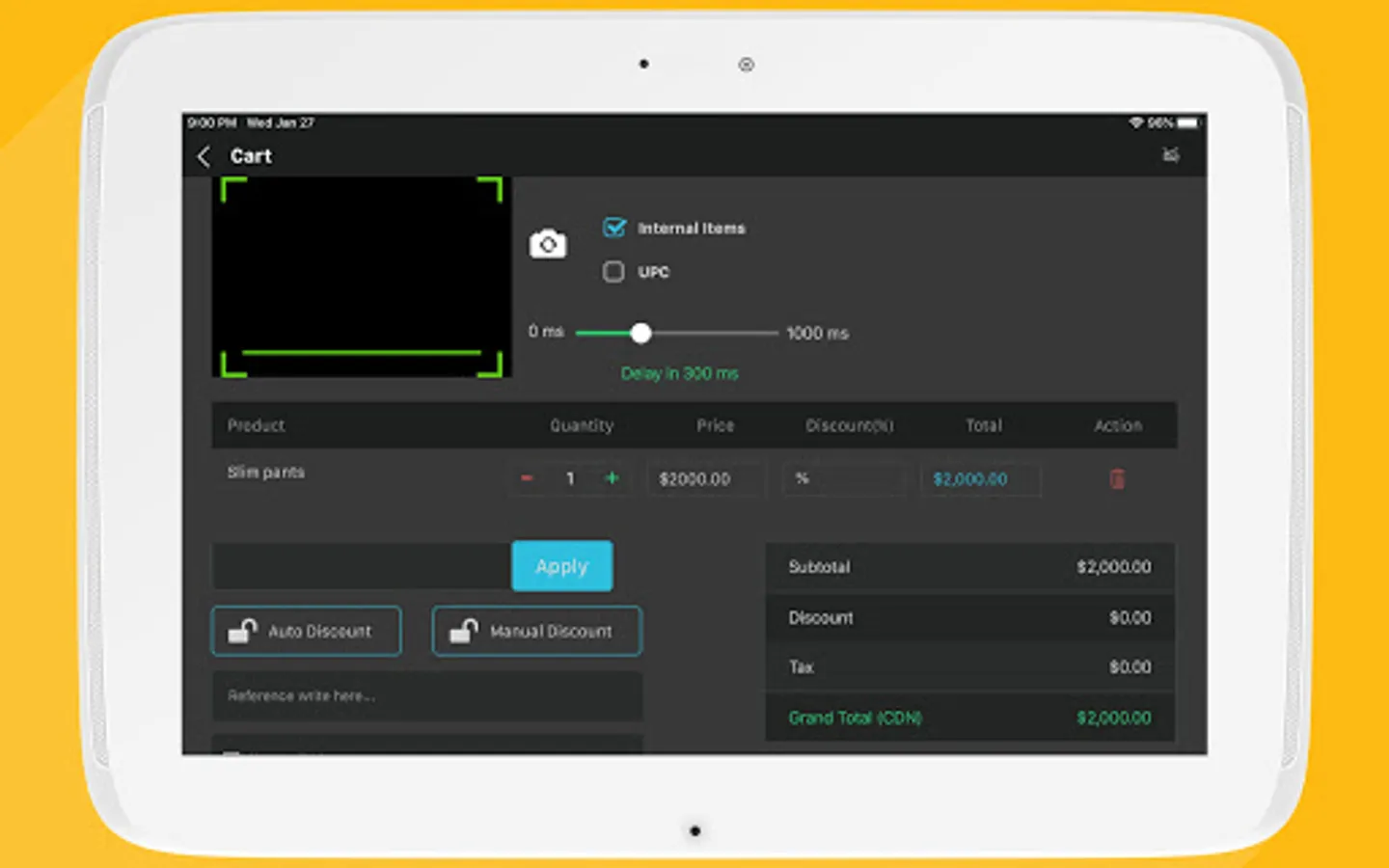Uncheck the Internal Items checkbox
Viewport: 1389px width, 868px height.
pyautogui.click(x=613, y=228)
